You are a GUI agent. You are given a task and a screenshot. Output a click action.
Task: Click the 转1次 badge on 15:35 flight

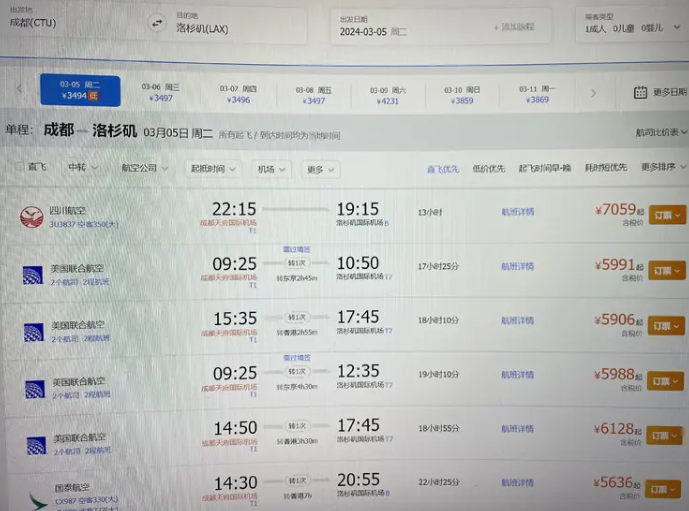[297, 317]
